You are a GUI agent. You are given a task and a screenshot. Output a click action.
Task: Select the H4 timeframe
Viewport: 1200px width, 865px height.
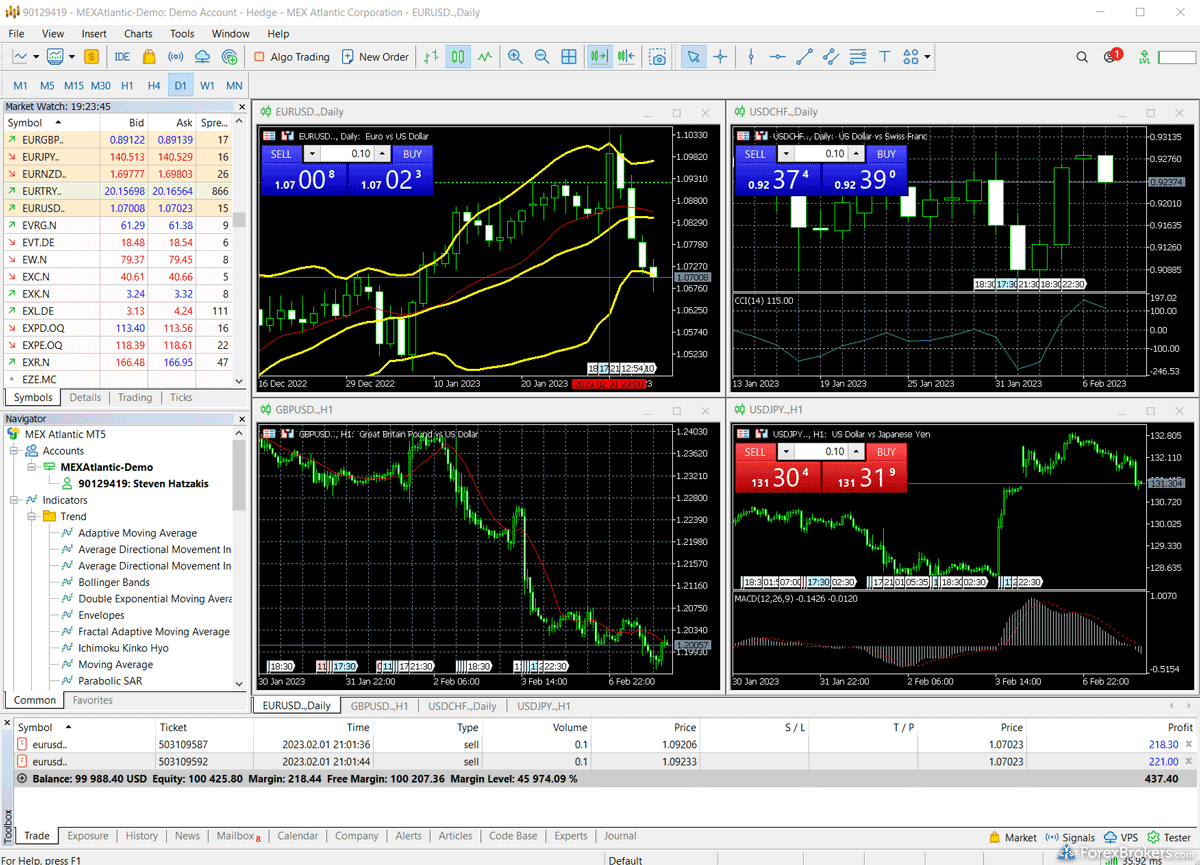coord(154,85)
